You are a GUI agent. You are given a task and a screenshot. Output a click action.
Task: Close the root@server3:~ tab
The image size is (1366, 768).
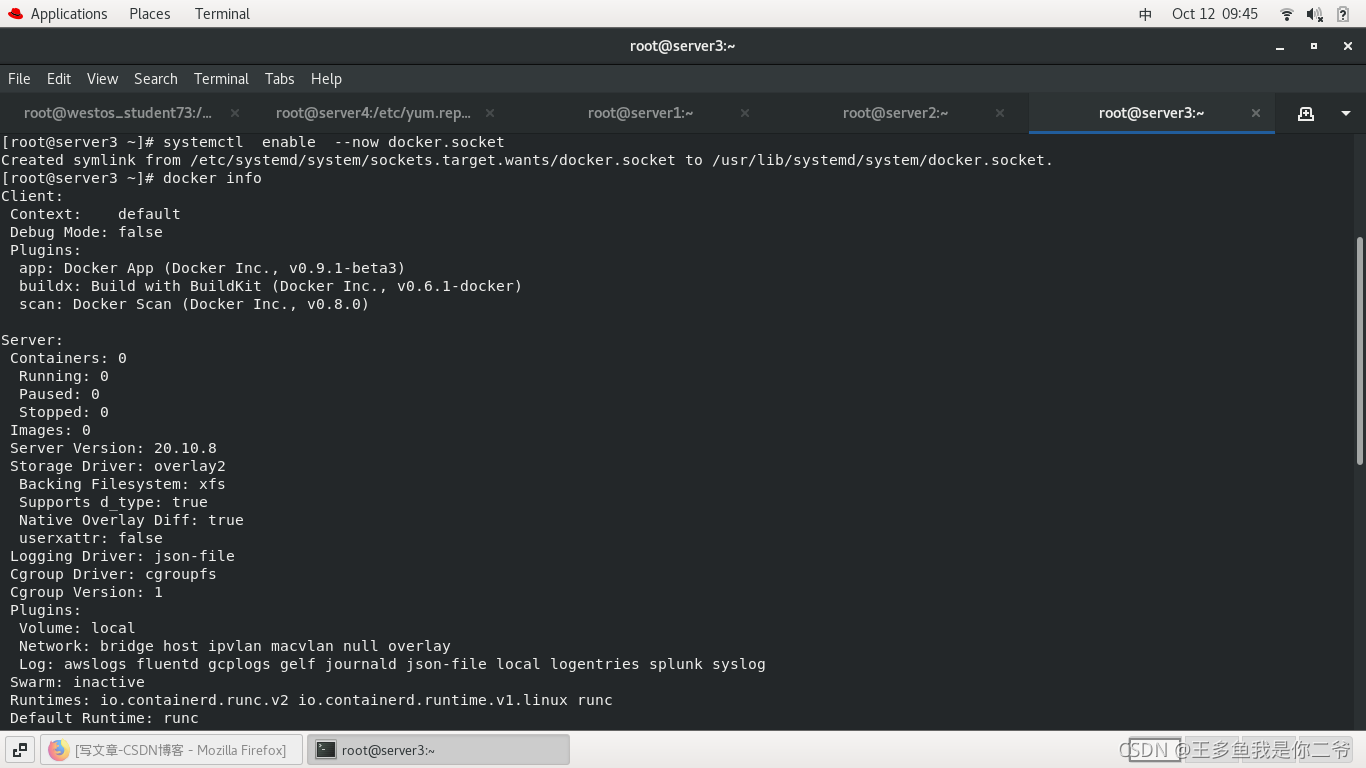click(x=1256, y=113)
